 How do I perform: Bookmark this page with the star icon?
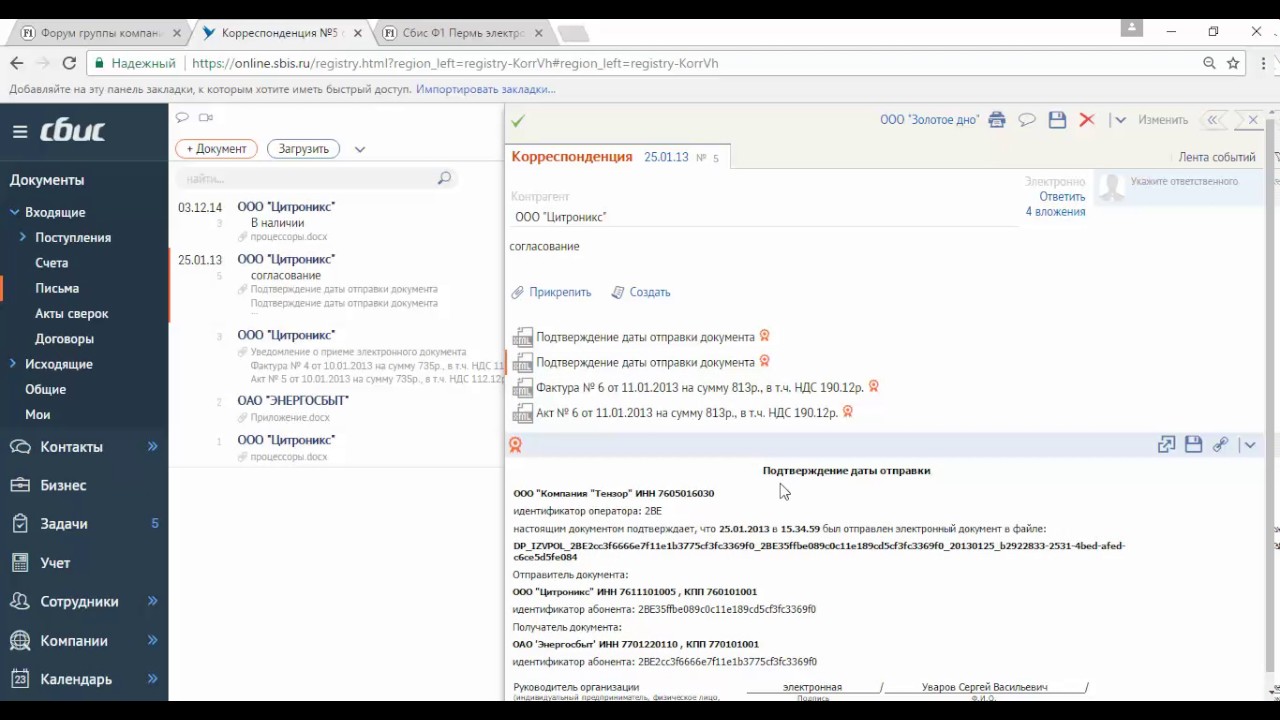coord(1233,63)
